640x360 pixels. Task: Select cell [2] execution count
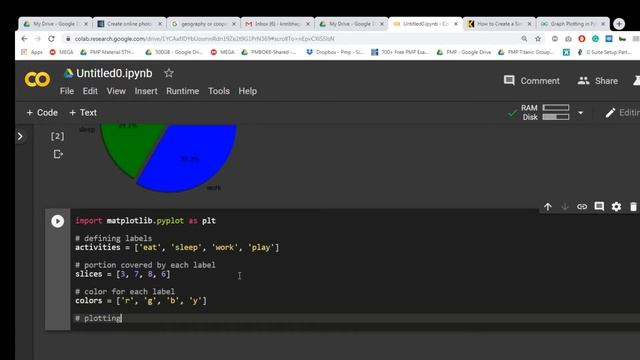58,136
